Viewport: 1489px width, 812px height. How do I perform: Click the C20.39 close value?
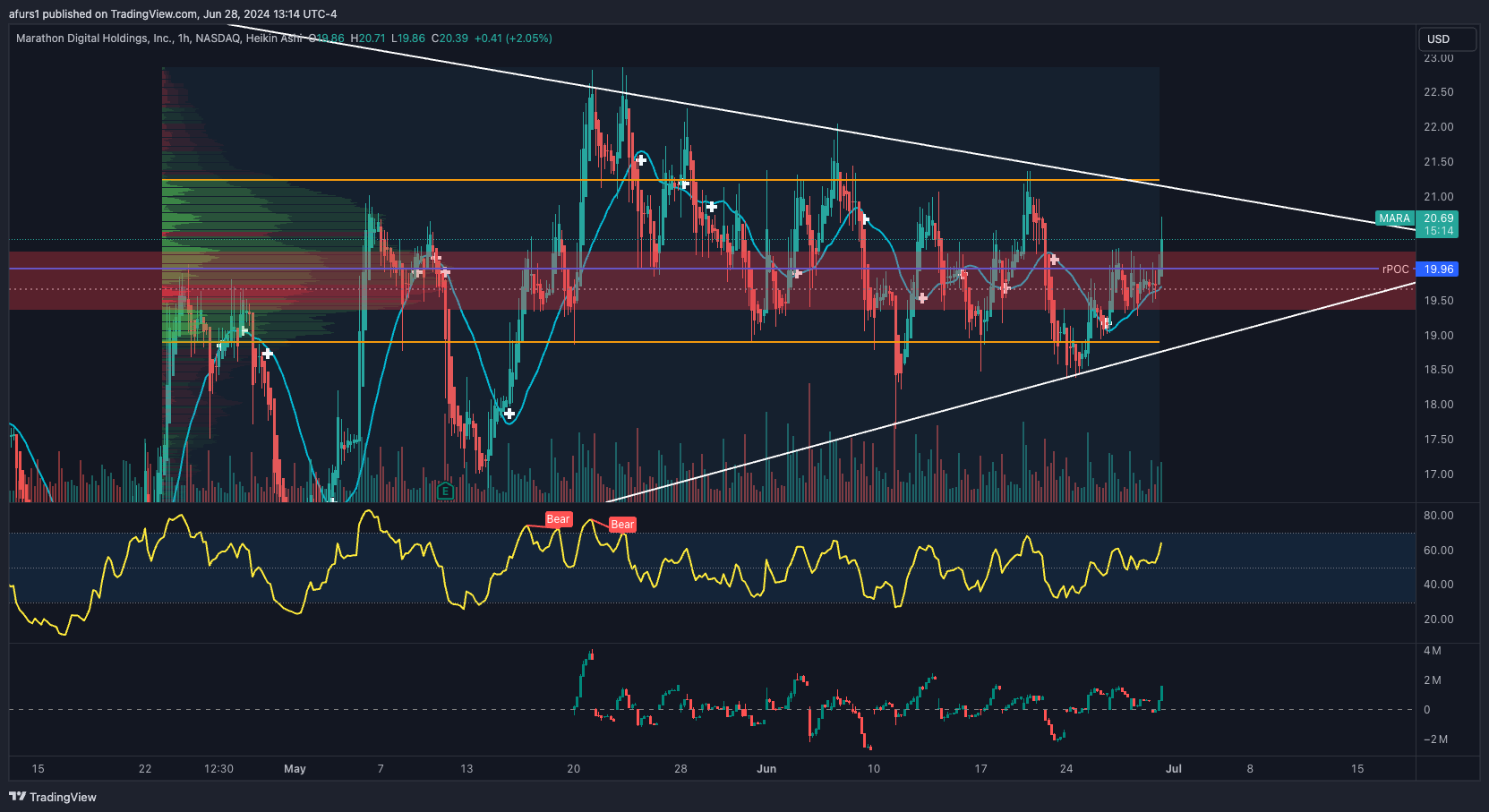(449, 38)
